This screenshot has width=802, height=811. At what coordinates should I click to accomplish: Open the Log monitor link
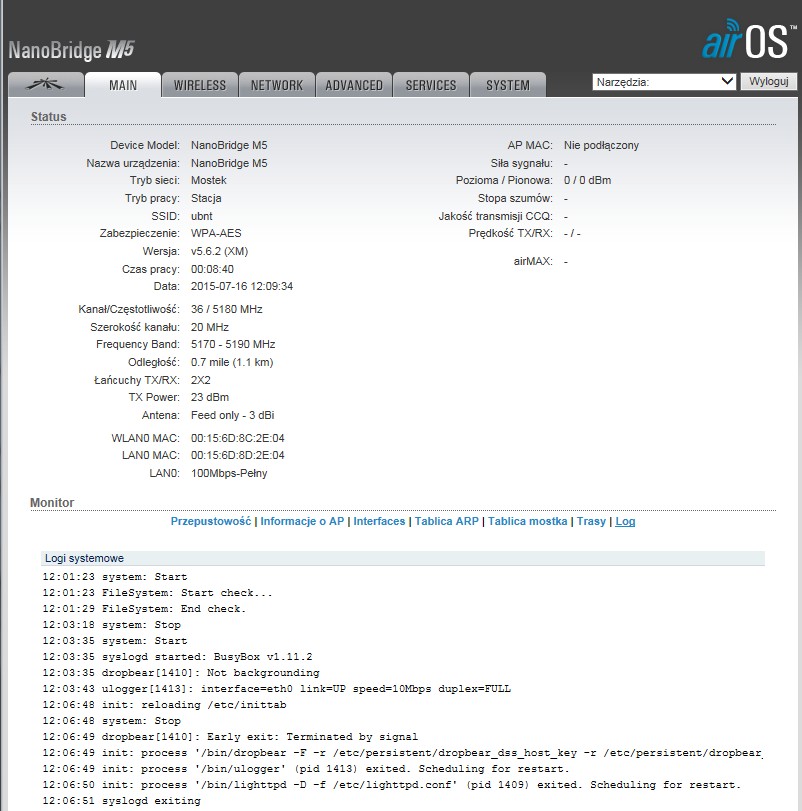click(x=625, y=521)
